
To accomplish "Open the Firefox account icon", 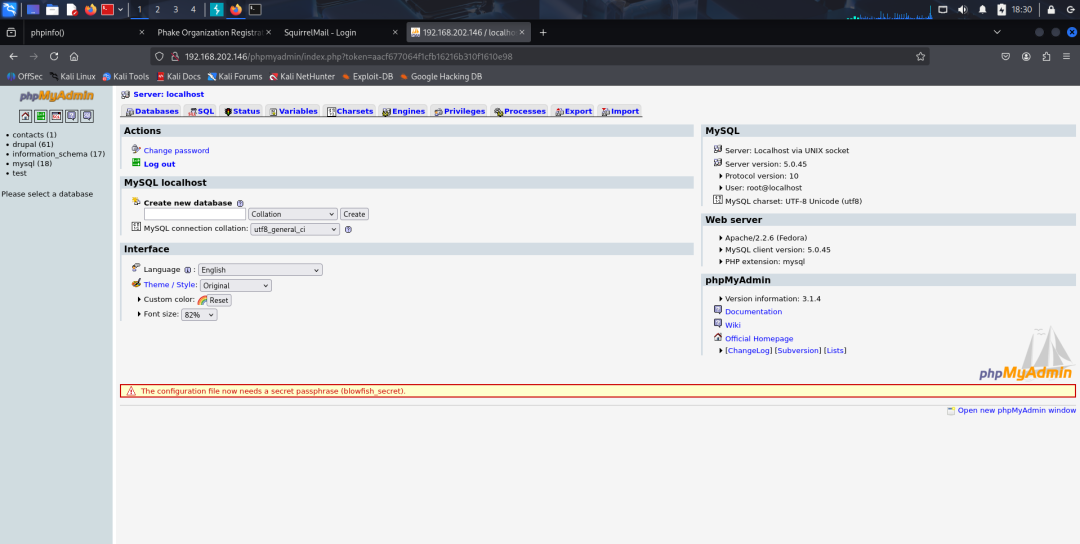I will pyautogui.click(x=1026, y=56).
